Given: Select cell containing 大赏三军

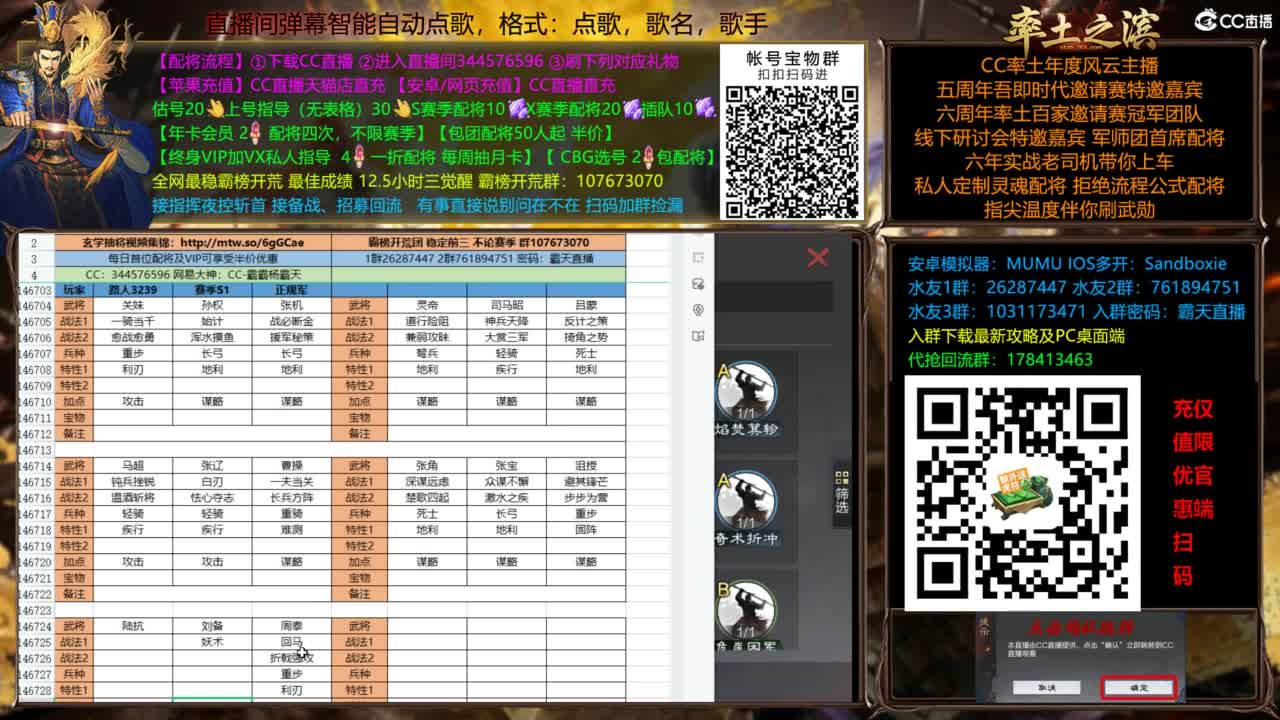Looking at the screenshot, I should pos(507,337).
